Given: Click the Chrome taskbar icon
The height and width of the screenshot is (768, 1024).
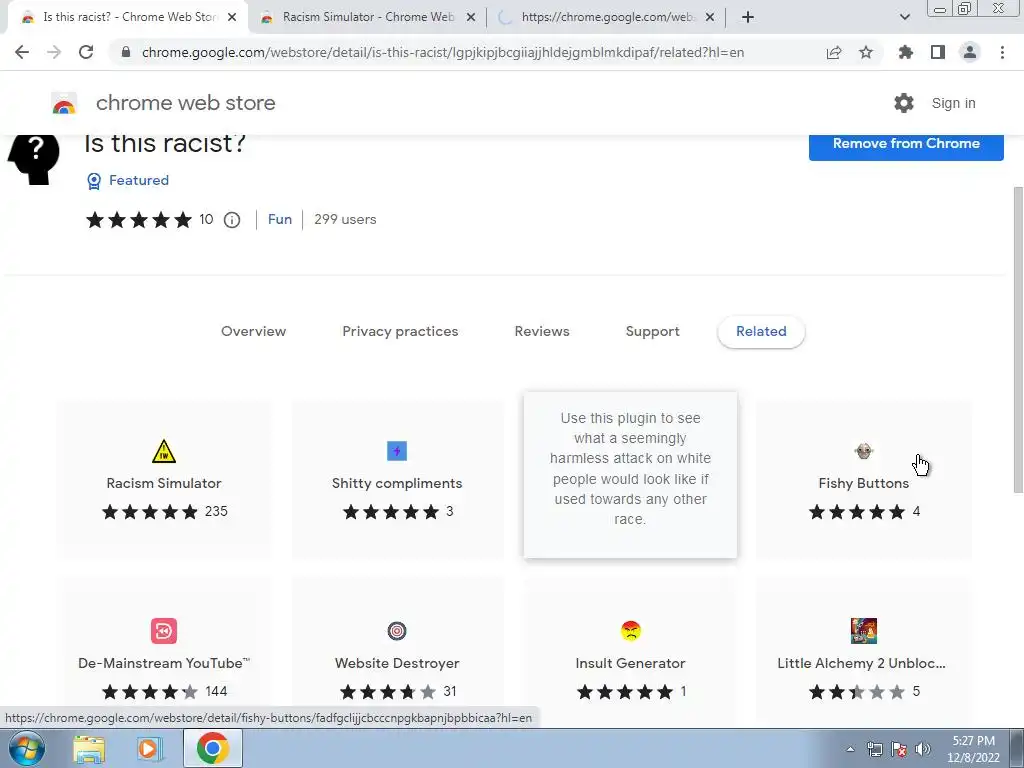Looking at the screenshot, I should coord(212,748).
